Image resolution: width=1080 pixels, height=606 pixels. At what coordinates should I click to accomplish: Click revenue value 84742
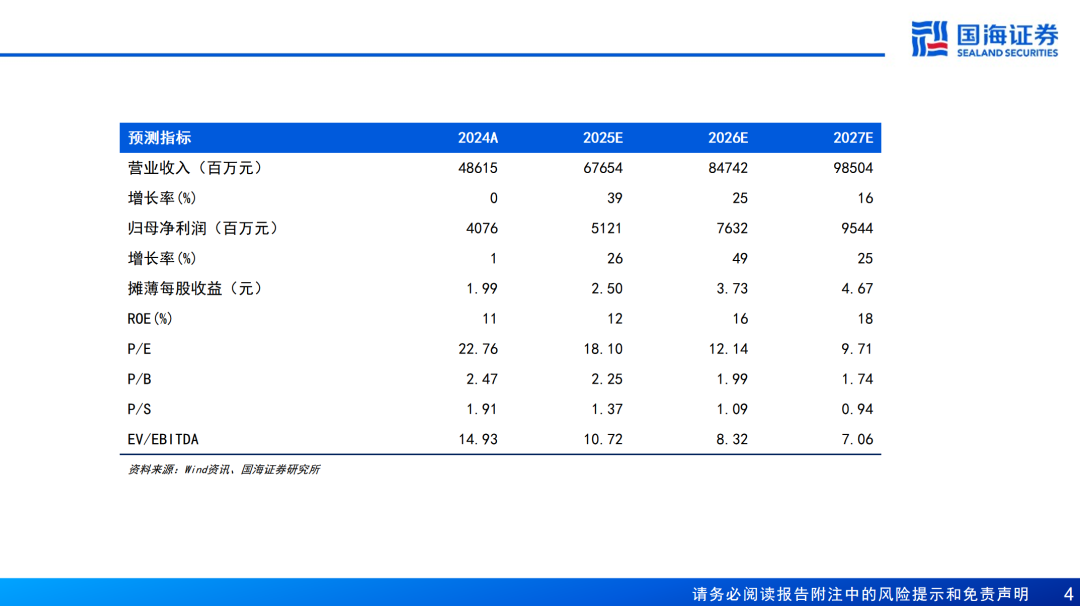pos(728,168)
